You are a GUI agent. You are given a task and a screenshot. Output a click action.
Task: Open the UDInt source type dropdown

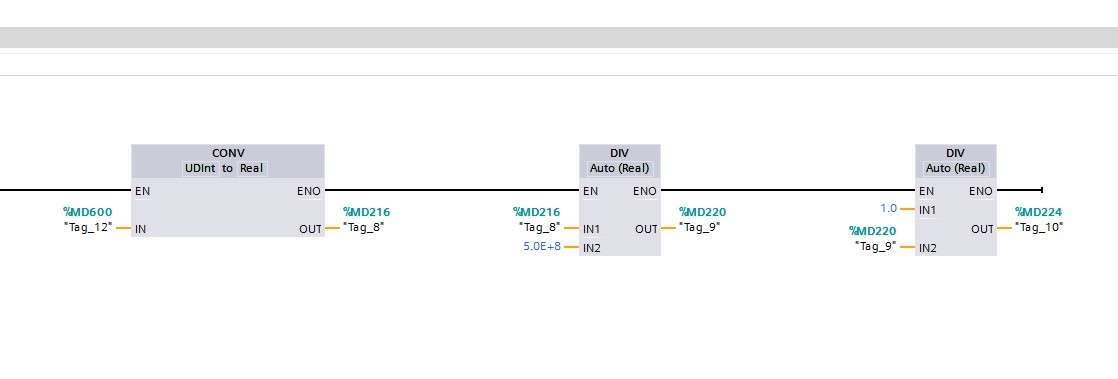point(201,168)
